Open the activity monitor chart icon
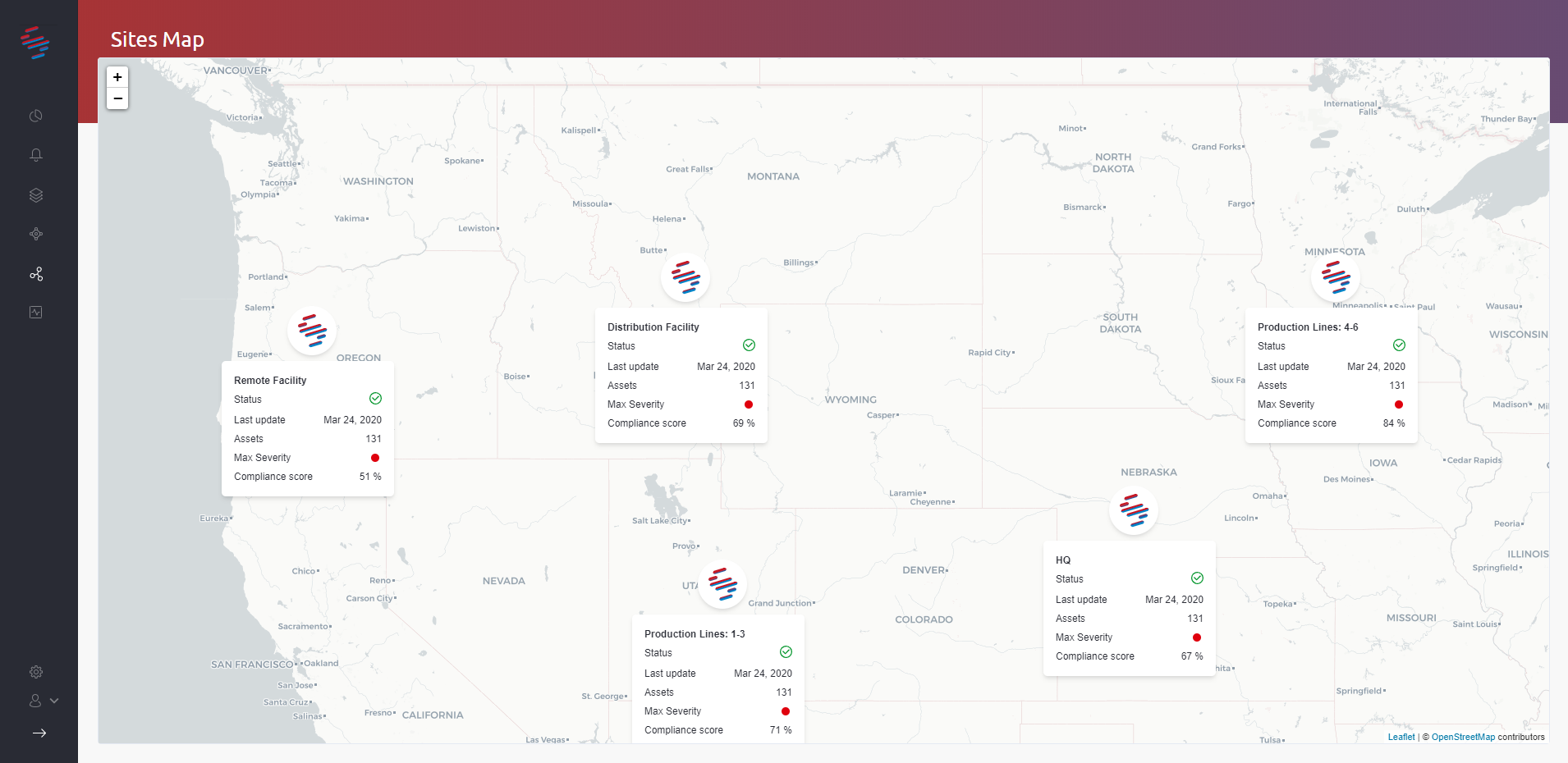Viewport: 1568px width, 763px height. pyautogui.click(x=36, y=312)
